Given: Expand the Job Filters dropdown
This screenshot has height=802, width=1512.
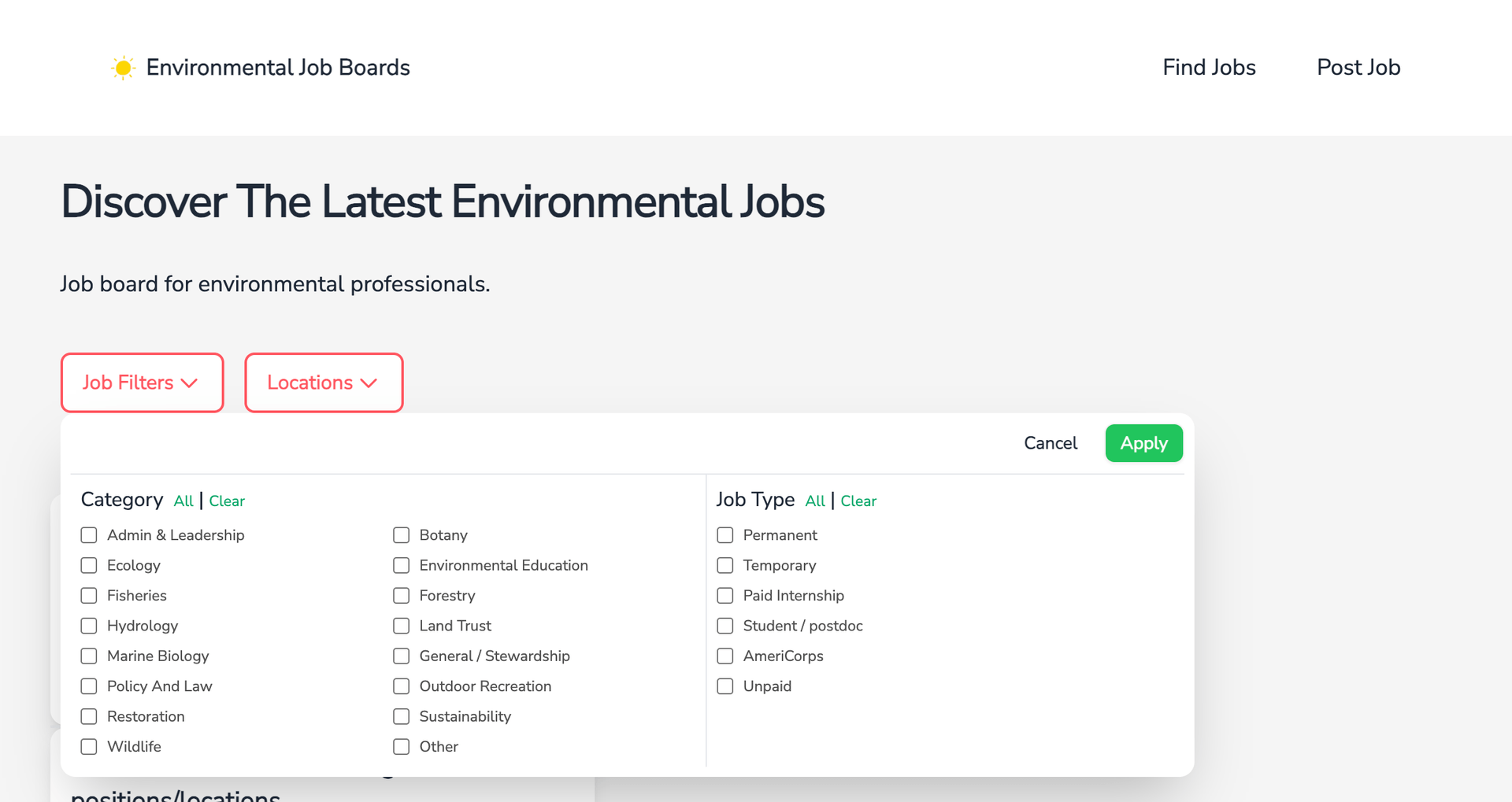Looking at the screenshot, I should [143, 383].
